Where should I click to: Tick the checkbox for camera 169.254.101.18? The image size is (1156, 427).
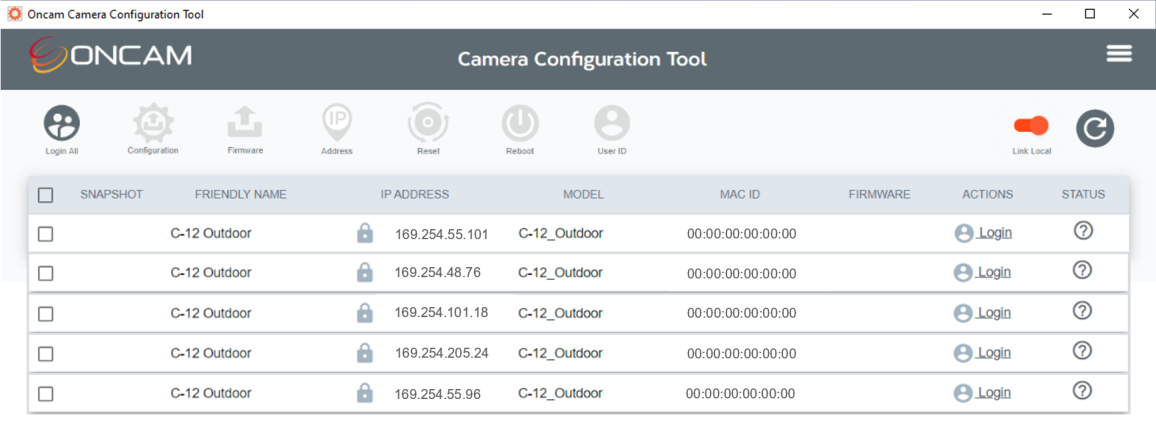click(46, 313)
